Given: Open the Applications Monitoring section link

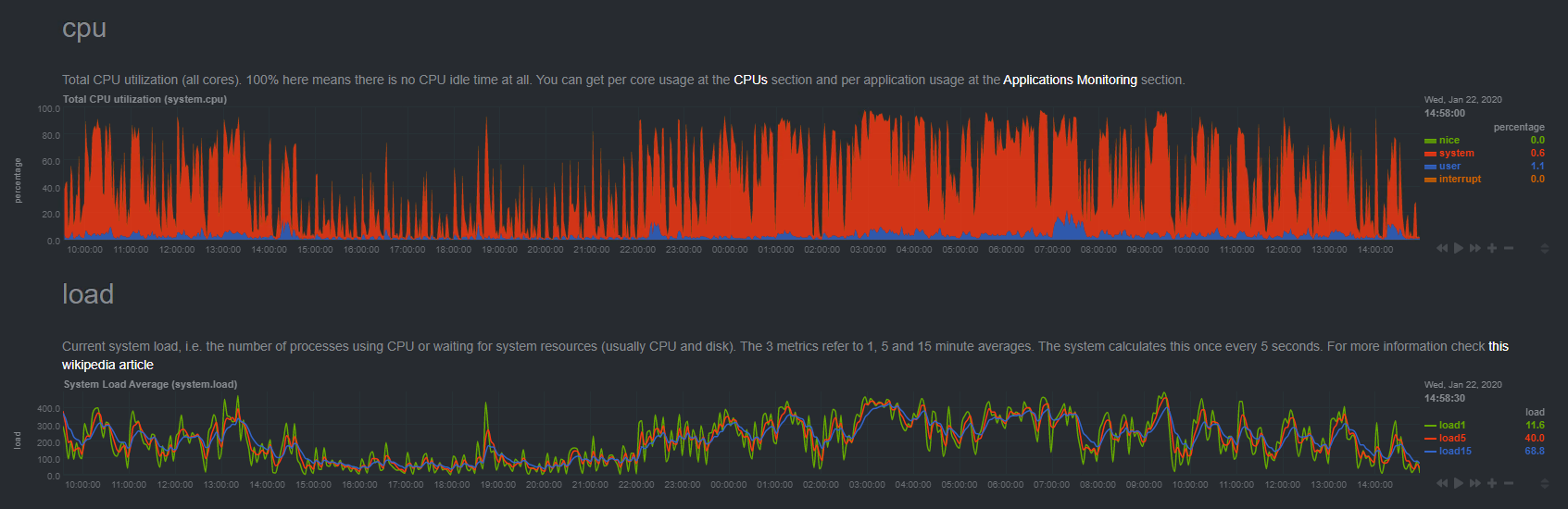Looking at the screenshot, I should tap(1070, 81).
